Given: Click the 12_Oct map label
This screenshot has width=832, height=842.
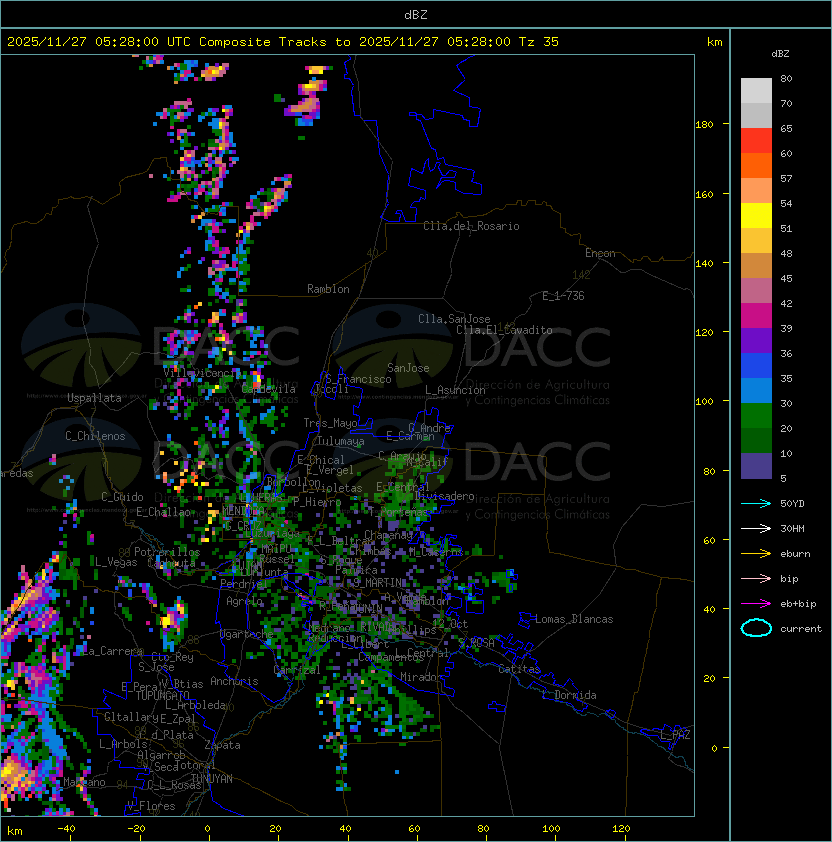Looking at the screenshot, I should click(x=450, y=624).
